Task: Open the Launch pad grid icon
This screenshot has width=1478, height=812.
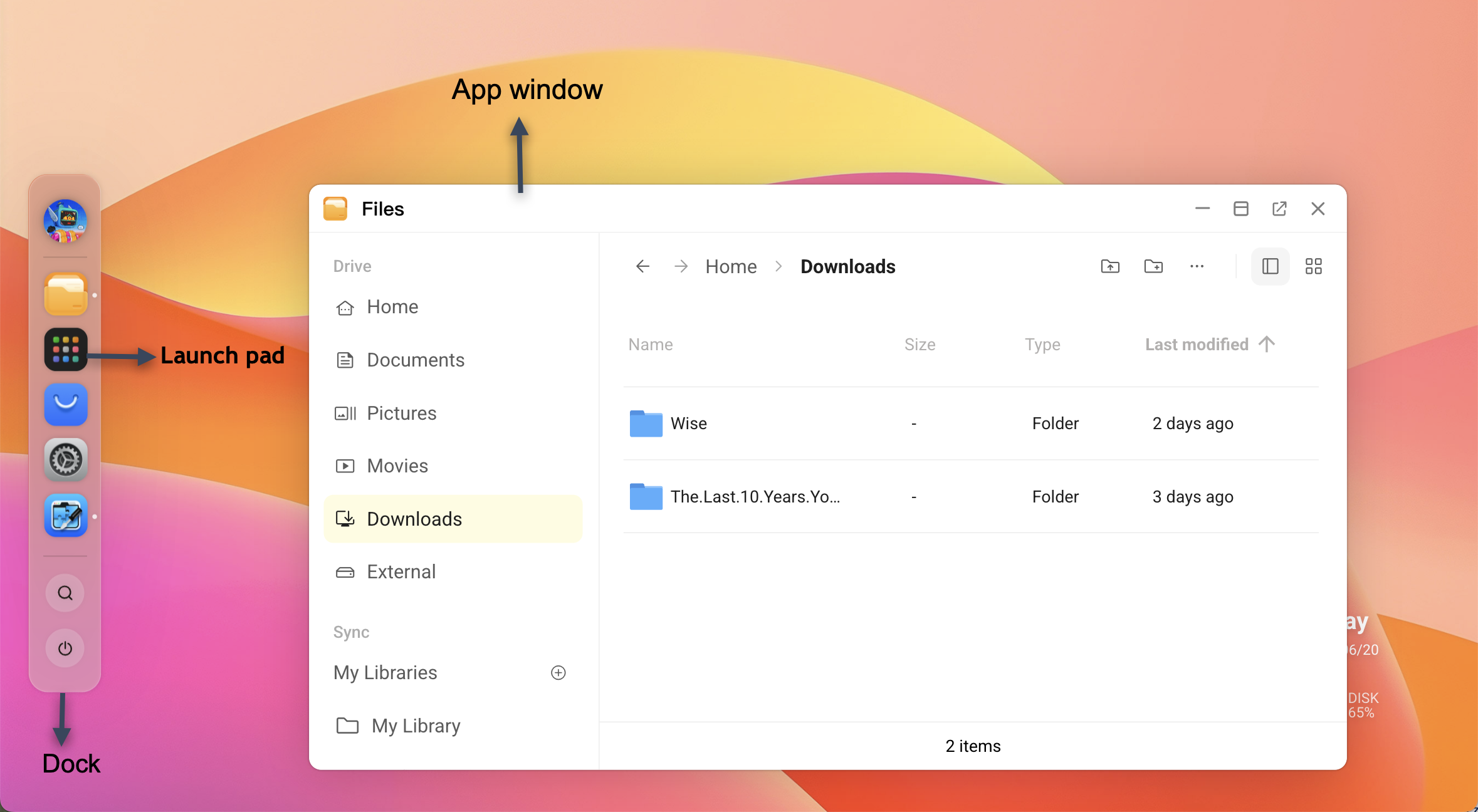Action: [x=65, y=350]
